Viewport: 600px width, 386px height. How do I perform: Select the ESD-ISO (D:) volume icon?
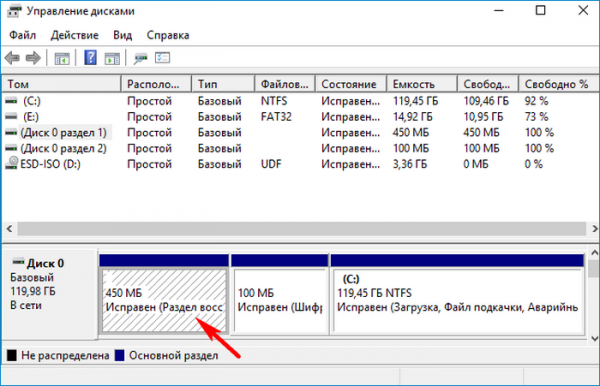tap(11, 164)
